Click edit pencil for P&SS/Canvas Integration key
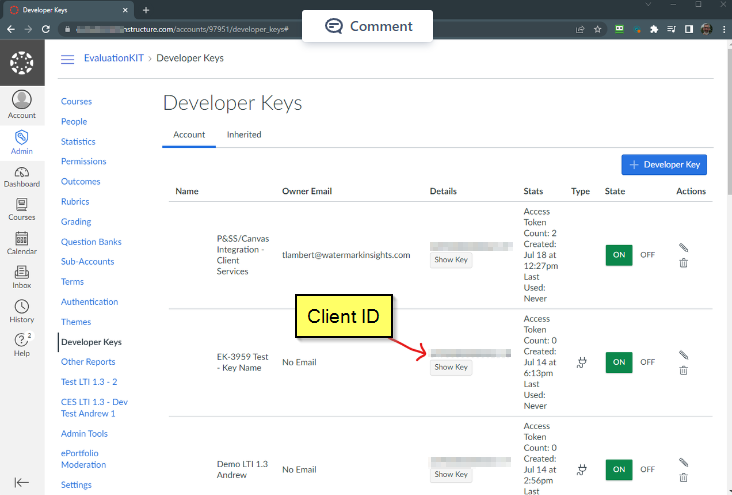The image size is (732, 495). [x=683, y=247]
